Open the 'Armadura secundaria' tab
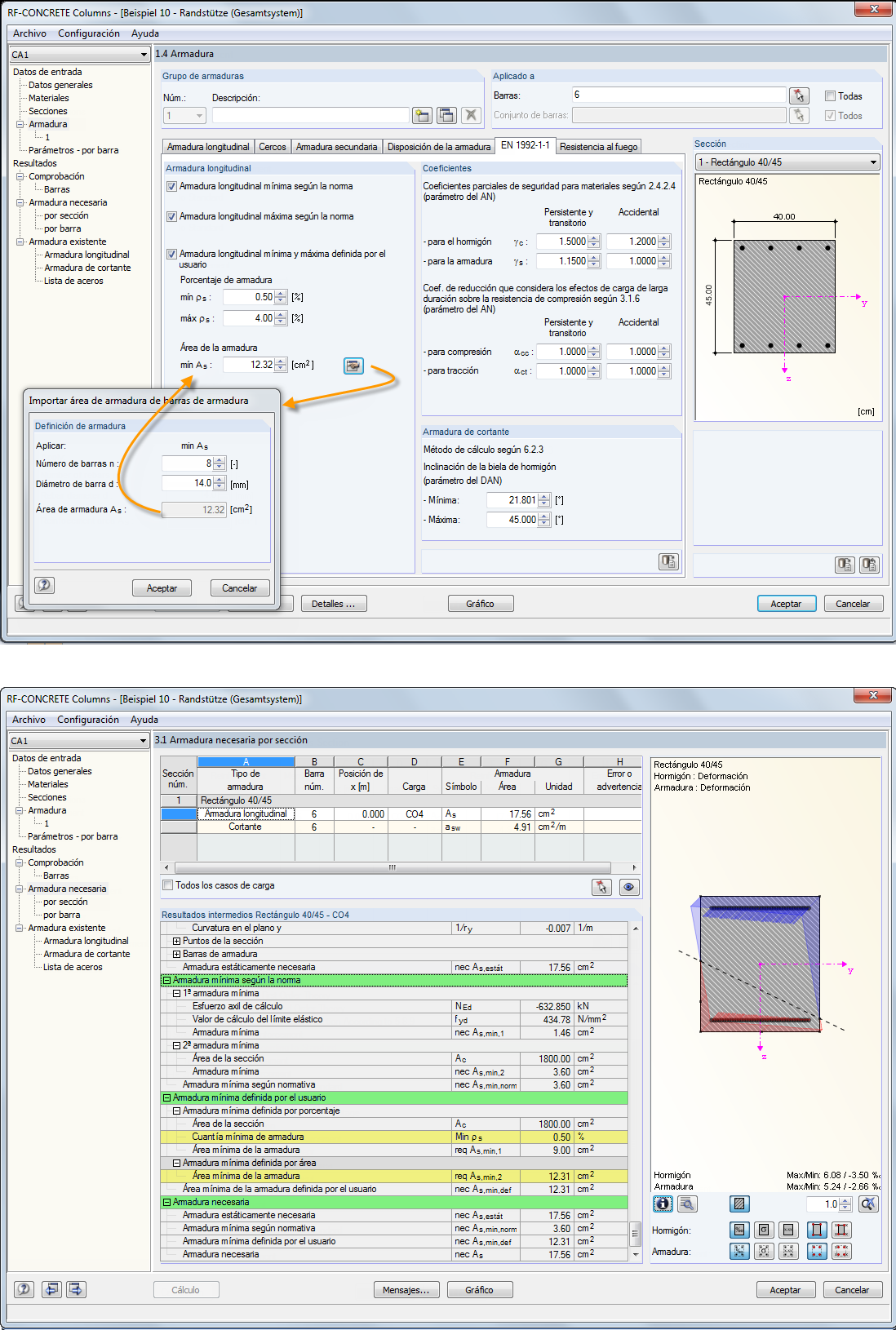Screen dimensions: 896x1330 point(336,147)
